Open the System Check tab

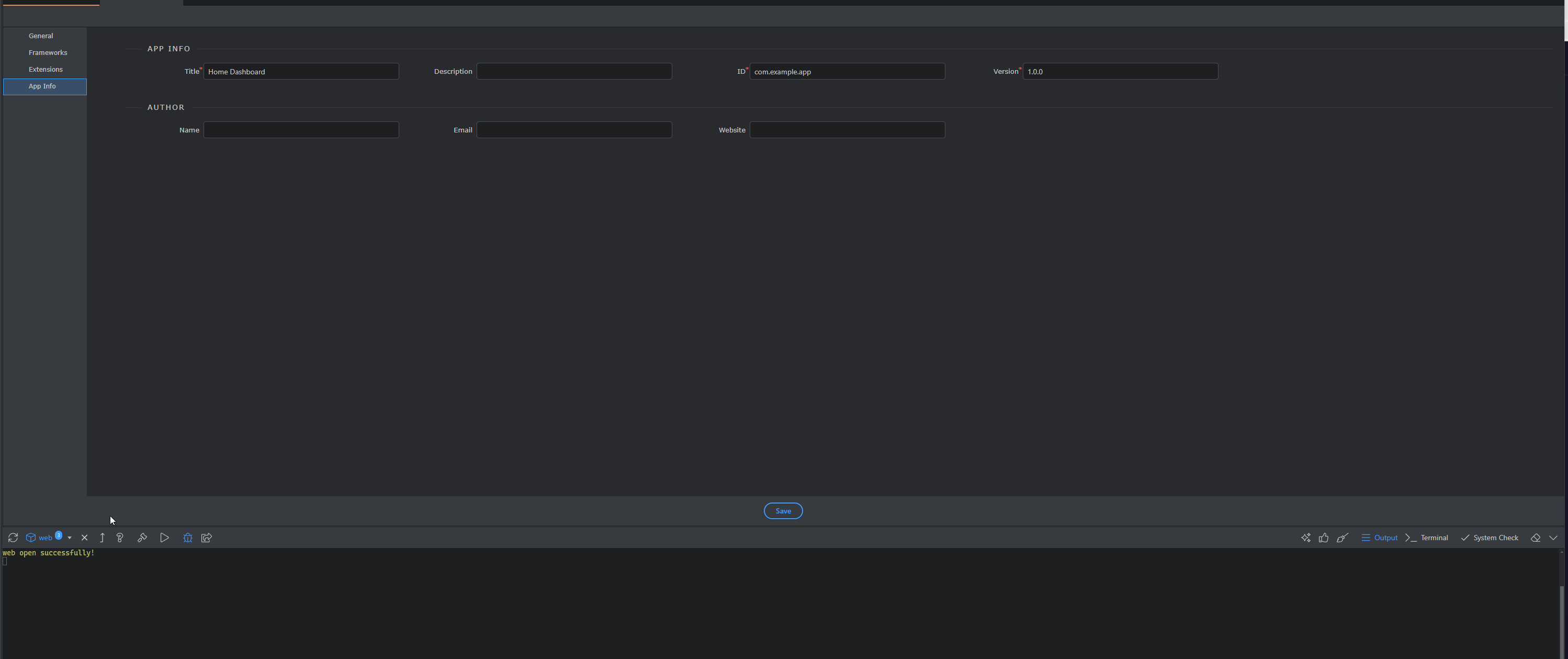coord(1490,538)
